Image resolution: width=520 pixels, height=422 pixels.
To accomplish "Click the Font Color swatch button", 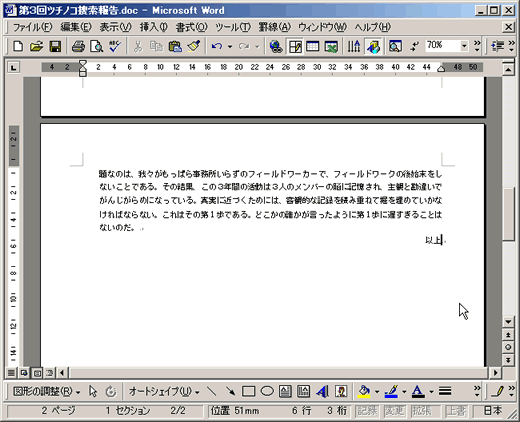I will (x=418, y=391).
